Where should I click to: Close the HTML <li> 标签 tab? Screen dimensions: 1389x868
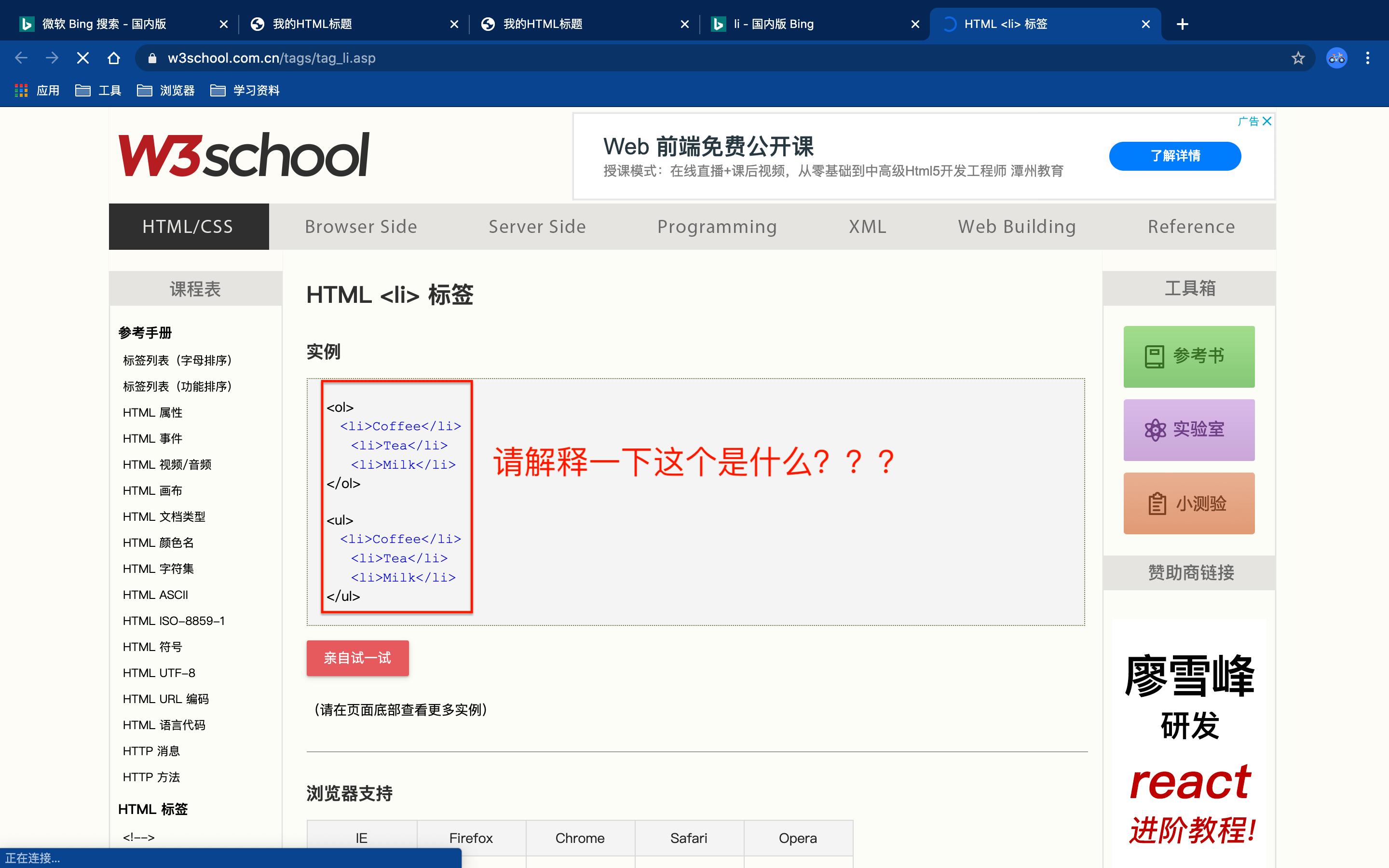point(1145,24)
